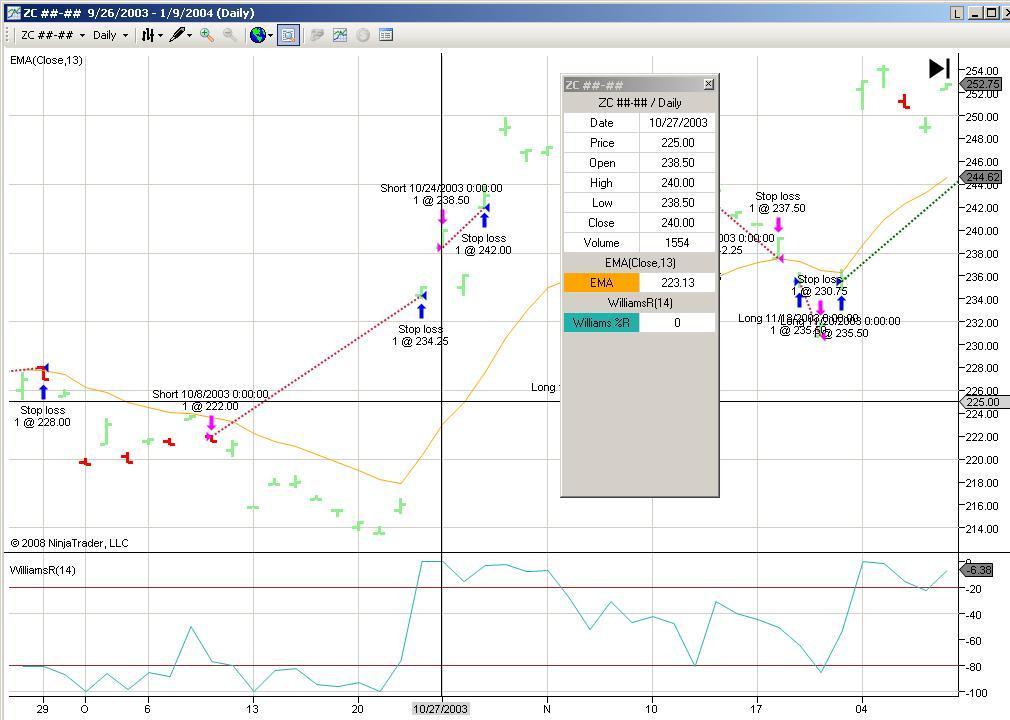Click the © 2008 NinjaTrader, LLC text

coord(70,543)
